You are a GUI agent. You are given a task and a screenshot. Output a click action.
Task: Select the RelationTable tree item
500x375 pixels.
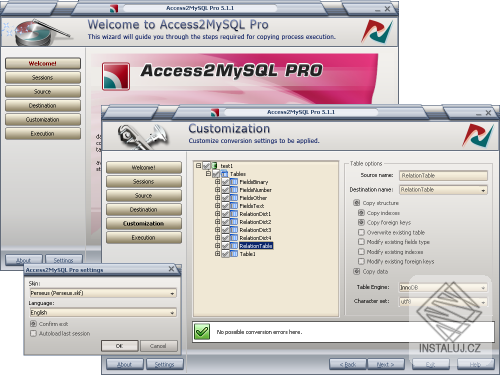[x=256, y=246]
